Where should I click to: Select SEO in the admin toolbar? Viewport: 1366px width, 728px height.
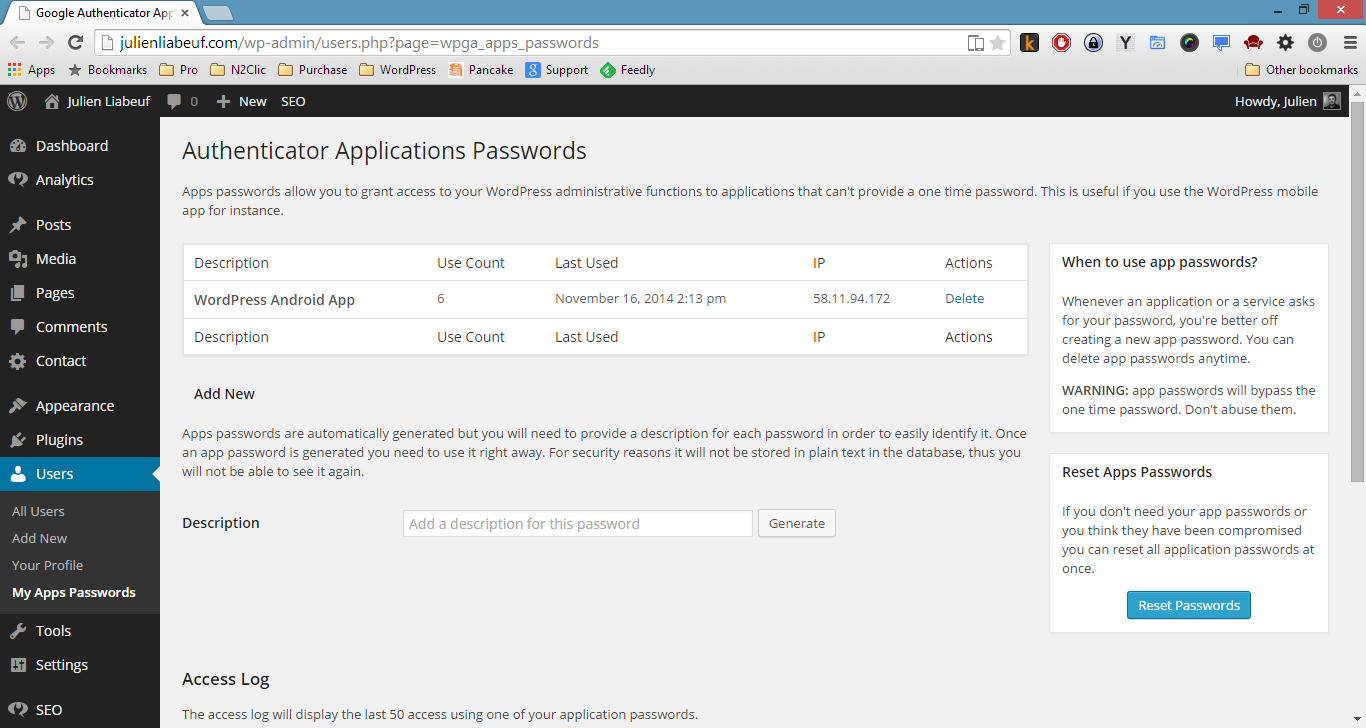(x=292, y=101)
